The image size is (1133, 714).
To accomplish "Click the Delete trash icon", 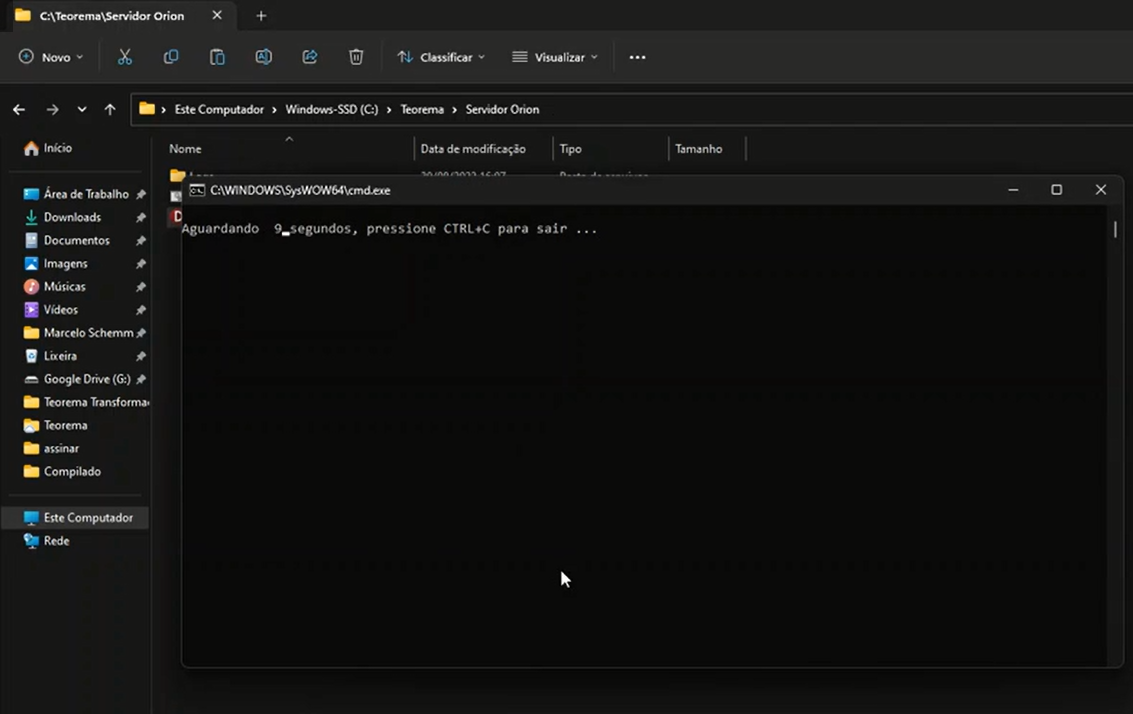I will point(356,57).
